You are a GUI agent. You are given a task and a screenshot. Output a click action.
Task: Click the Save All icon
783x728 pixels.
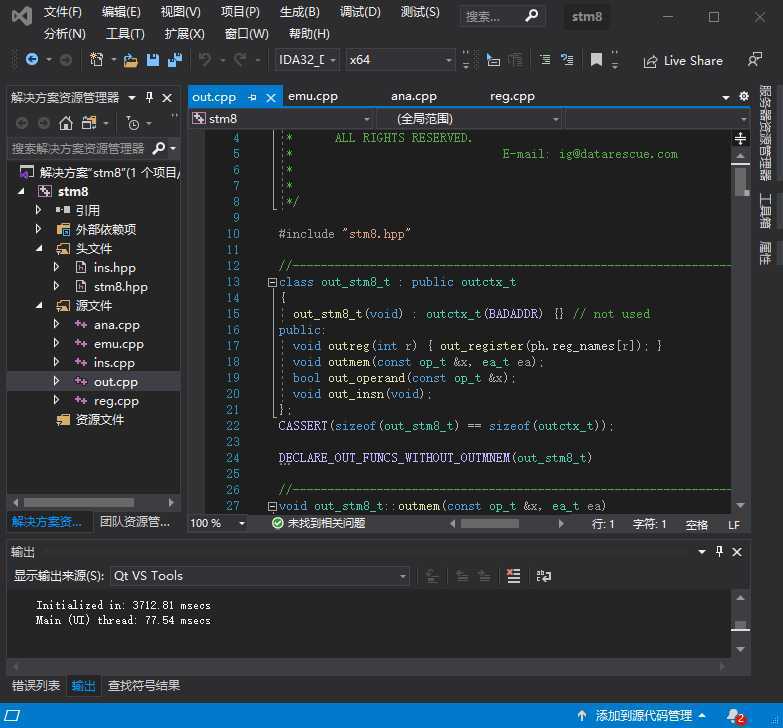[x=175, y=60]
